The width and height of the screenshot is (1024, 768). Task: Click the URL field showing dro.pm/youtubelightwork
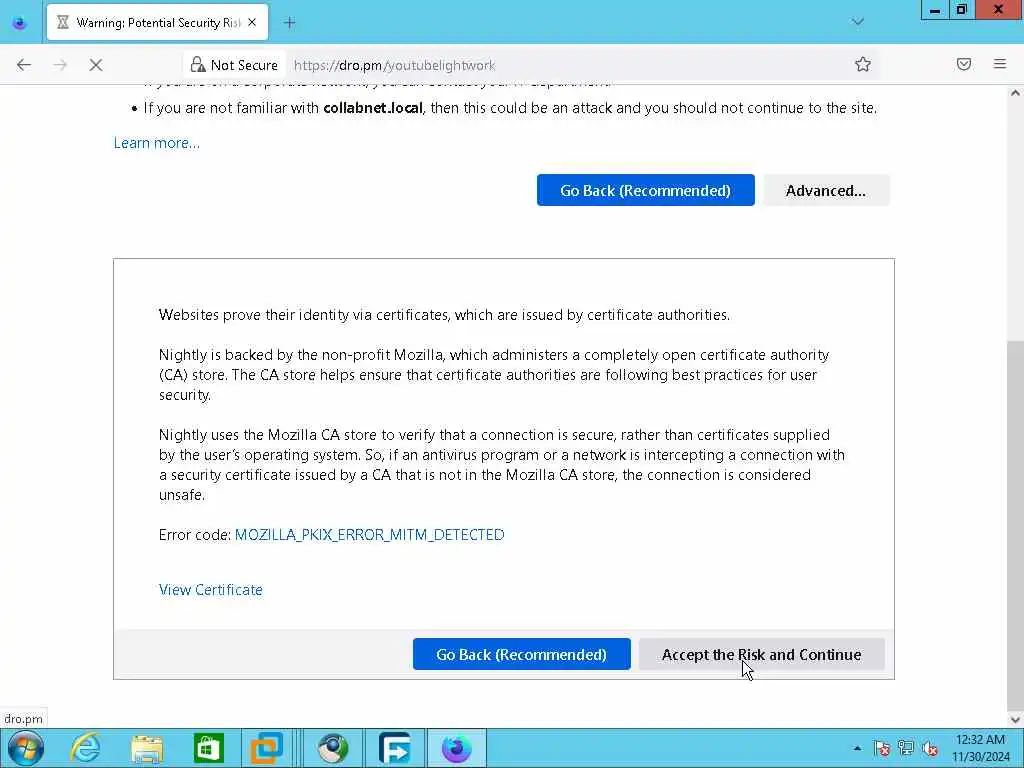(x=394, y=65)
